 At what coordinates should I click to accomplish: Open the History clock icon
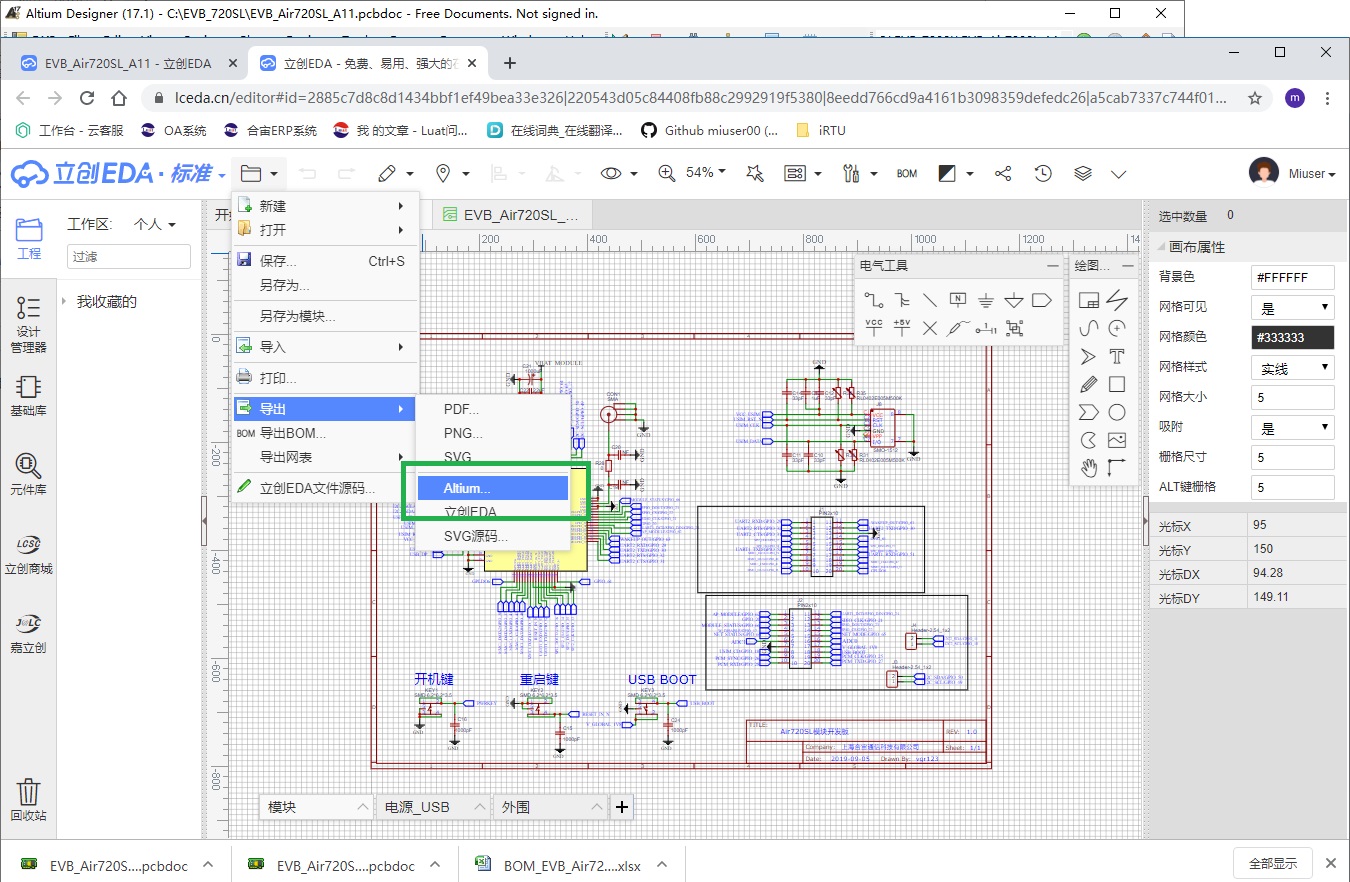[x=1043, y=174]
